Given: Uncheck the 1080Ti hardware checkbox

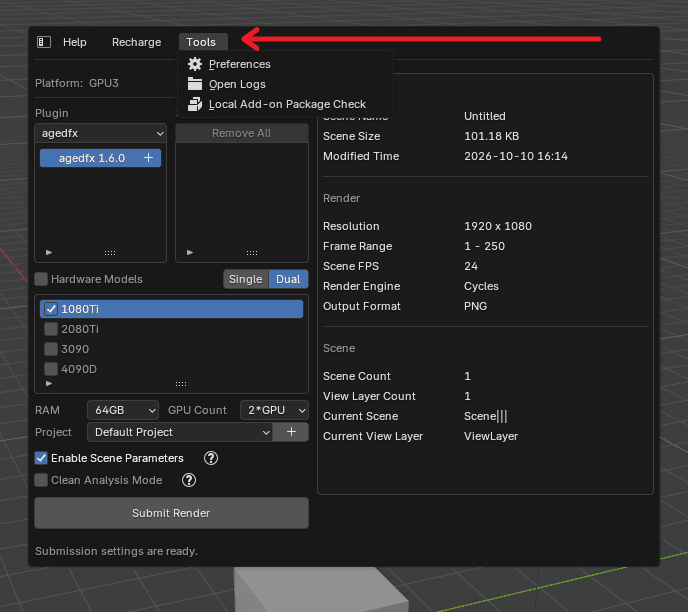Looking at the screenshot, I should [x=51, y=309].
